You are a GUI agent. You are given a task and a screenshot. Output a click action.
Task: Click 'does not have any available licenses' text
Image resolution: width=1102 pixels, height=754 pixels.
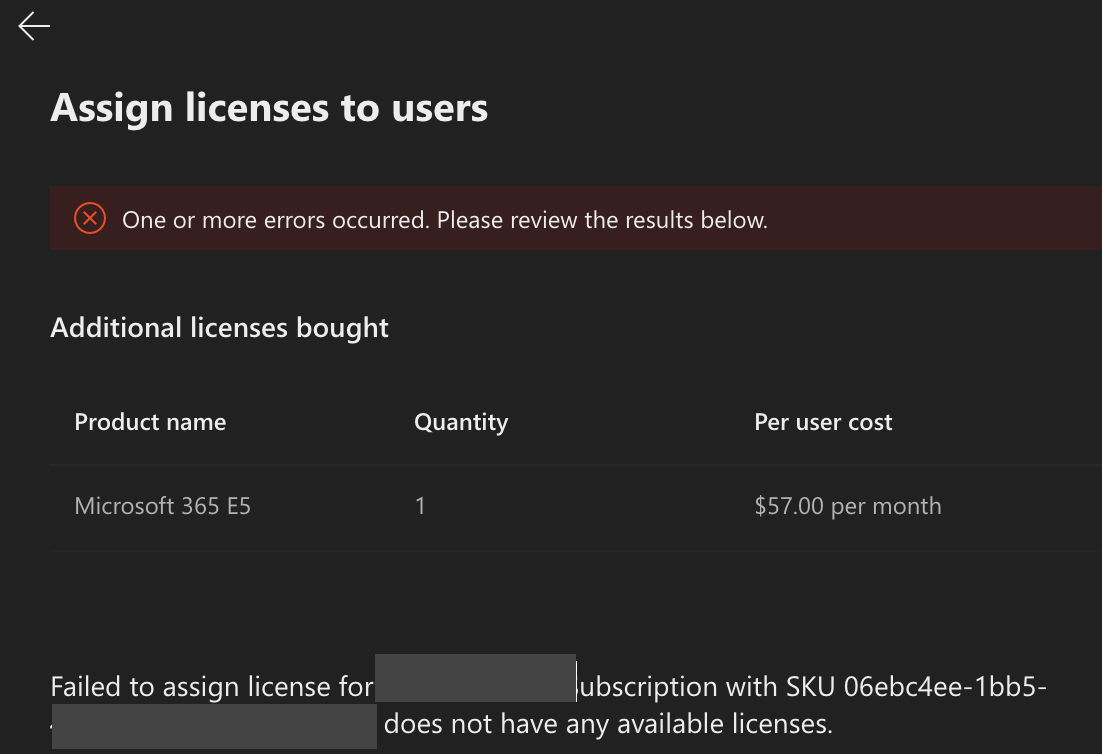(x=608, y=723)
